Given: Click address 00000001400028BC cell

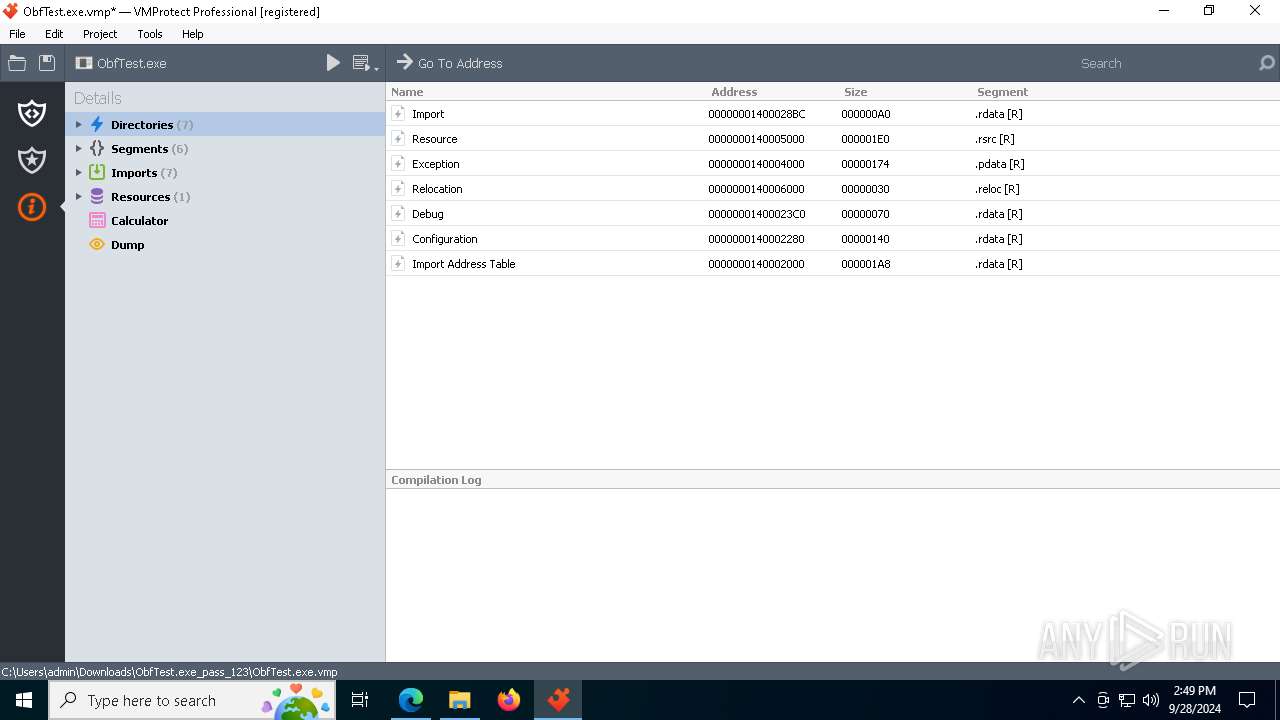Looking at the screenshot, I should pyautogui.click(x=756, y=114).
